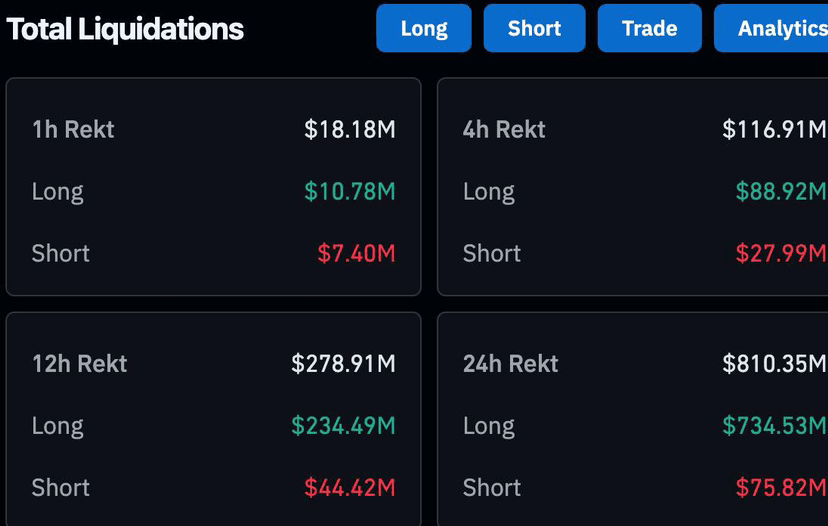Click the 12h Short value $44.42M
The width and height of the screenshot is (828, 526).
tap(350, 487)
